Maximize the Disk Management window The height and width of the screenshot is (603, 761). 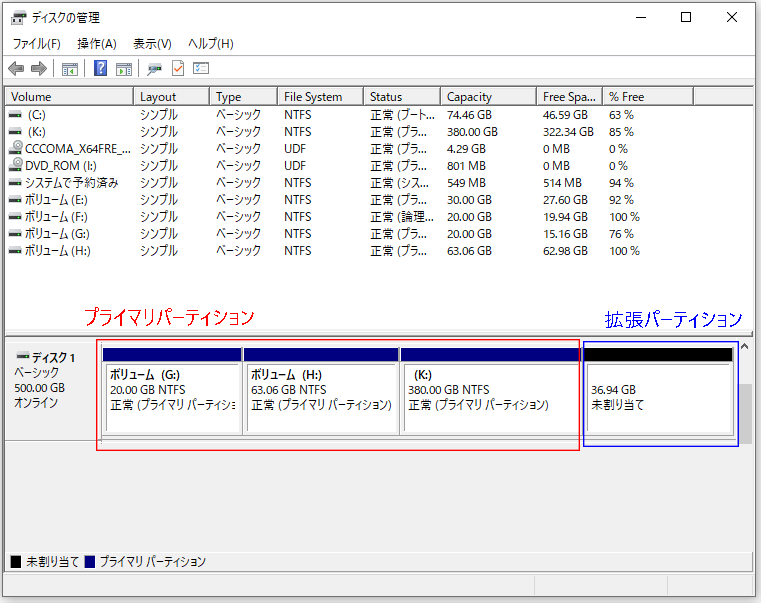coord(686,17)
